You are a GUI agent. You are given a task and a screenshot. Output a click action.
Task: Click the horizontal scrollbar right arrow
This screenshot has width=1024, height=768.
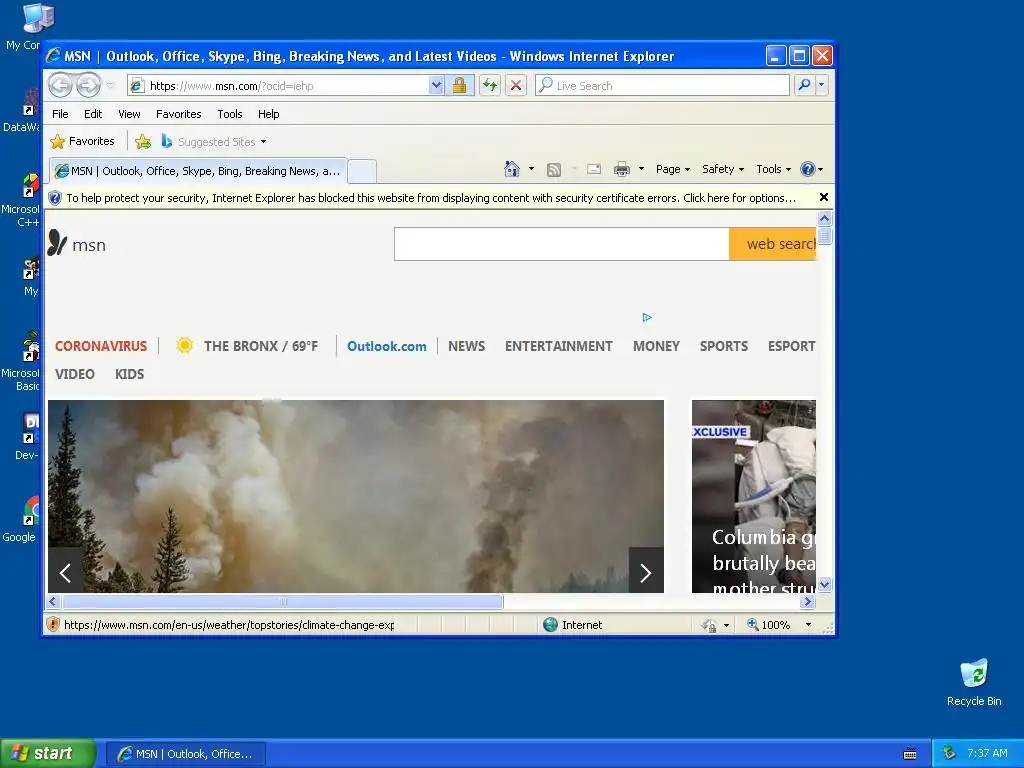[x=808, y=601]
